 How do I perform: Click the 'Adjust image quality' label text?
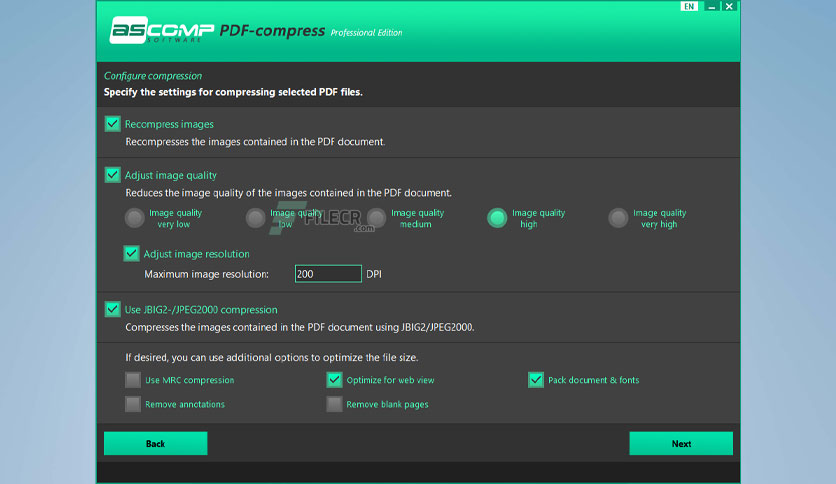(x=171, y=175)
